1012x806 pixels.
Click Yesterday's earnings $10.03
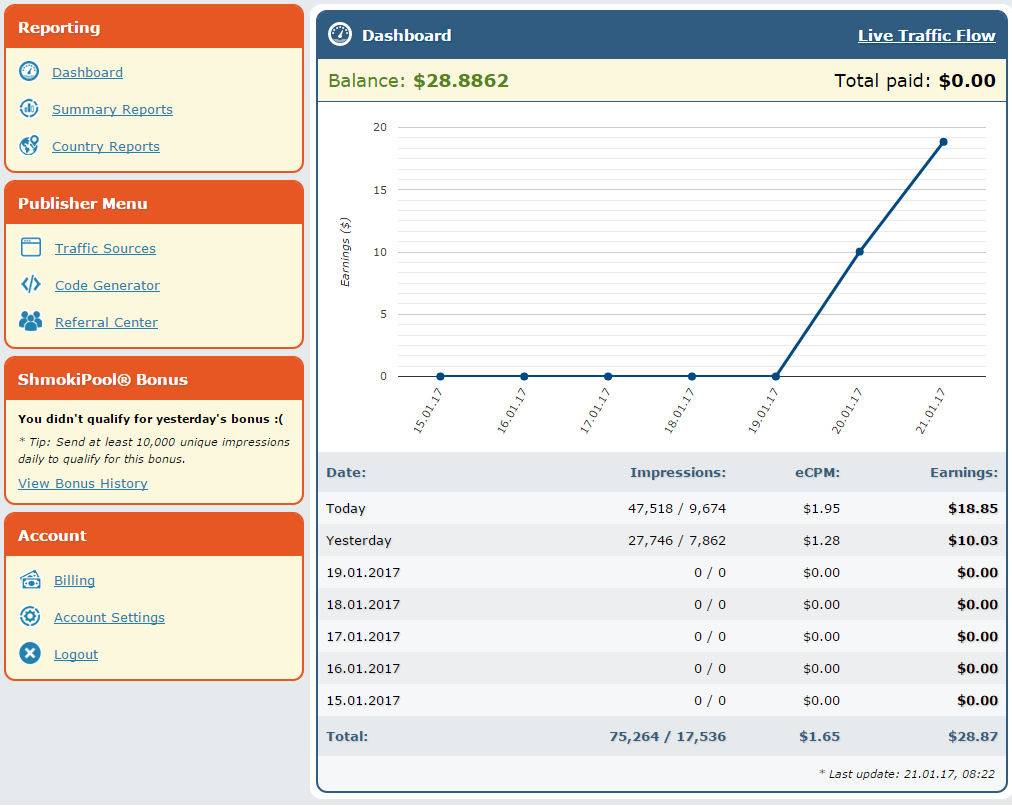pyautogui.click(x=973, y=541)
